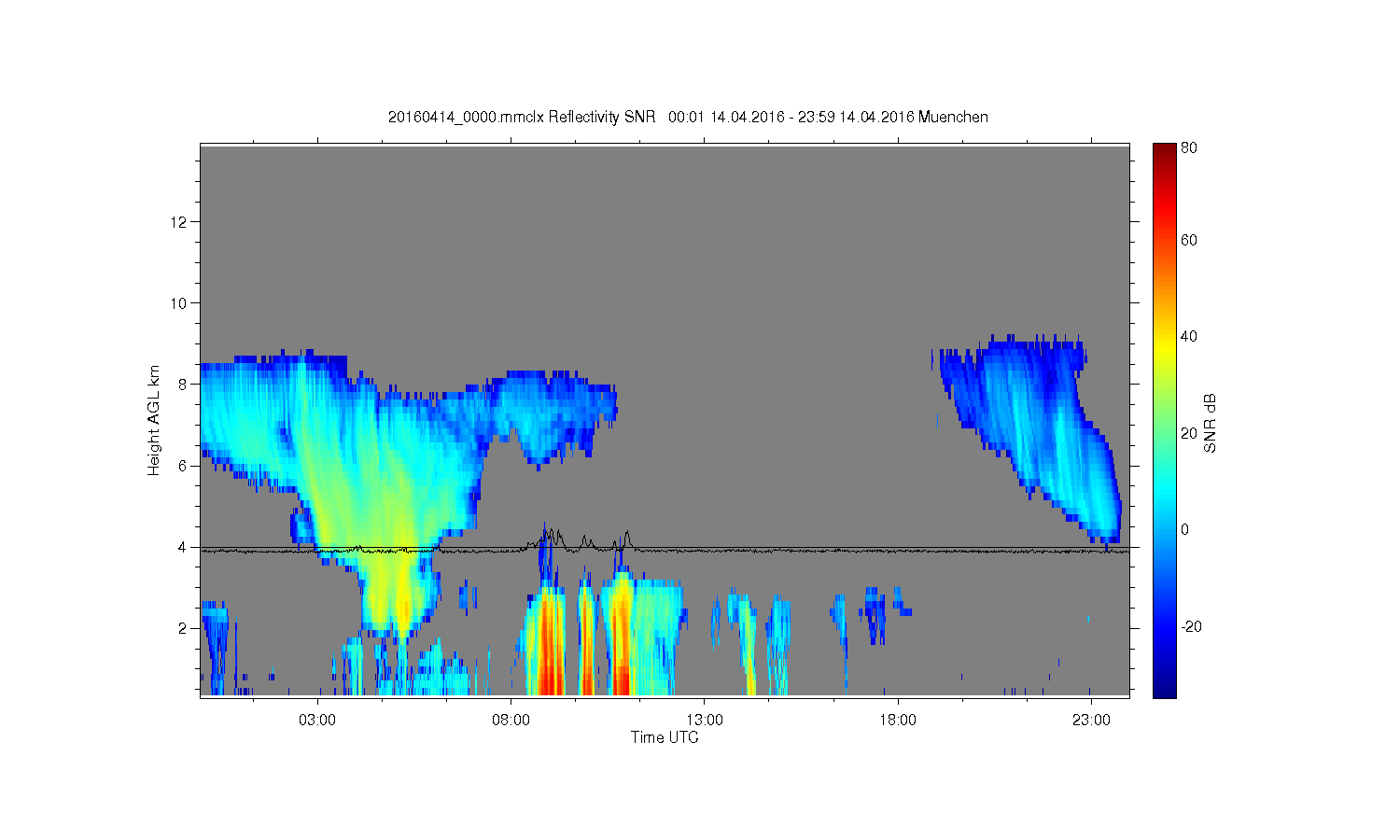Click the colorbar value 40
Screen dimensions: 1400x840
(x=1189, y=336)
